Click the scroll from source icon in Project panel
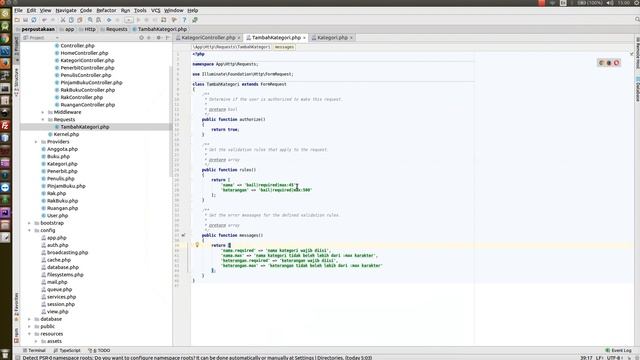 click(142, 38)
